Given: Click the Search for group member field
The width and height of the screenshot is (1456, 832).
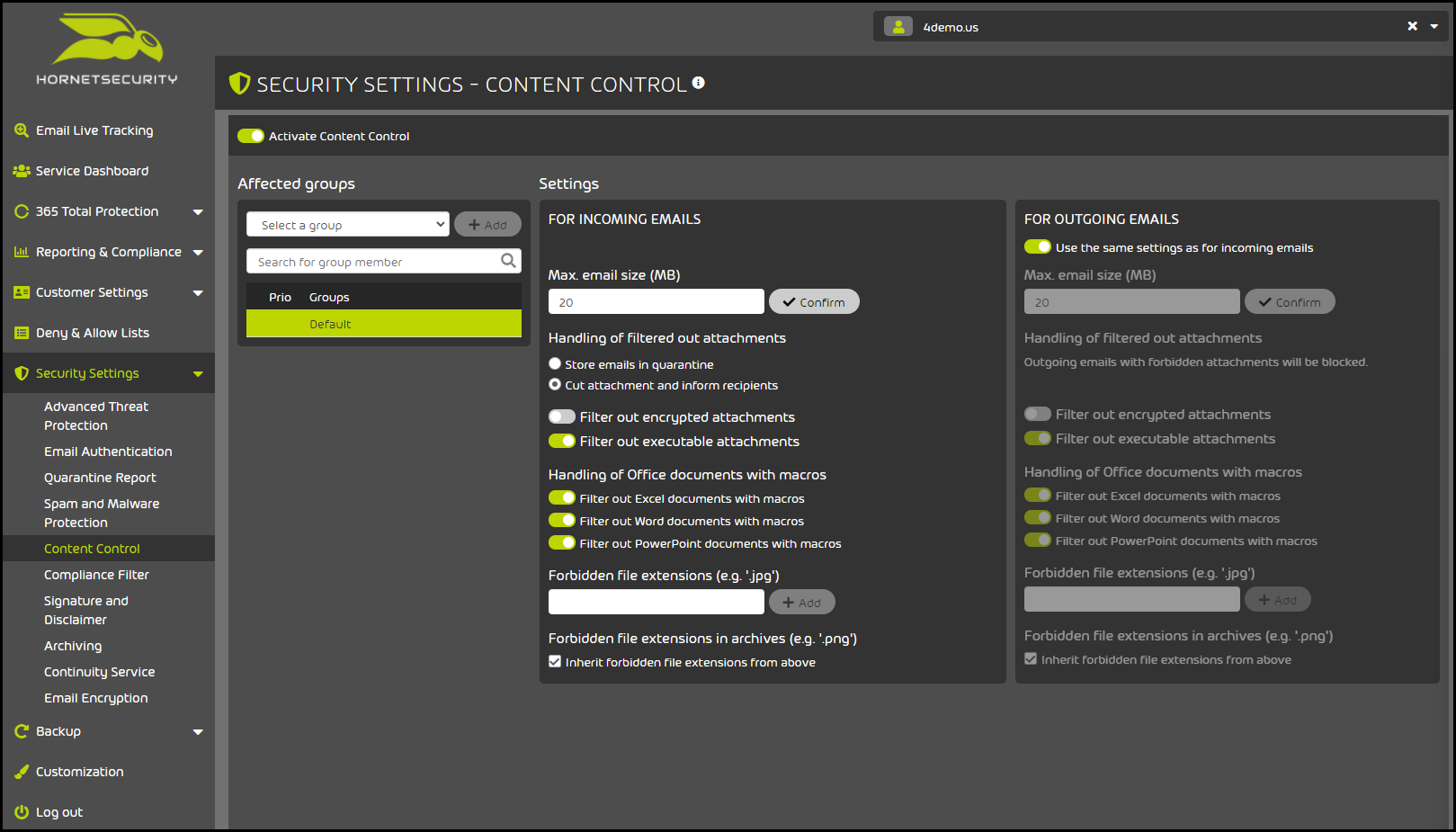Looking at the screenshot, I should pos(384,261).
